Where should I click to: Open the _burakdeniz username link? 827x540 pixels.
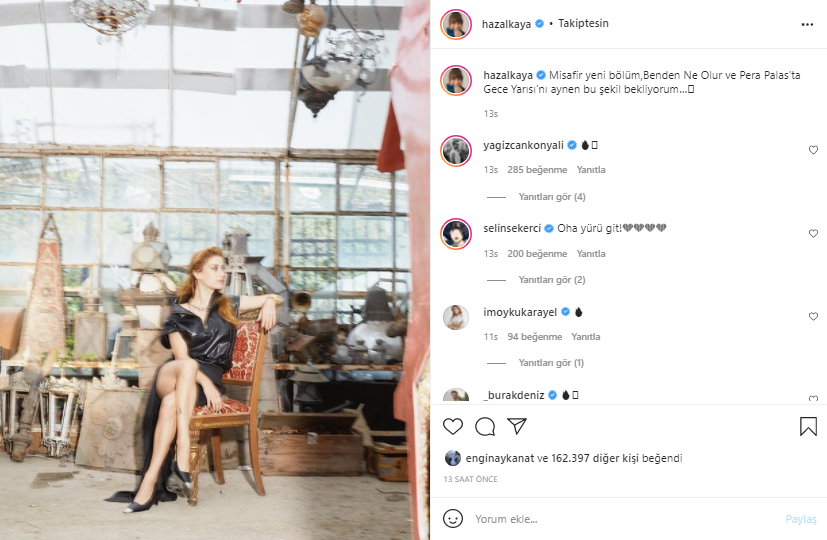pyautogui.click(x=513, y=395)
